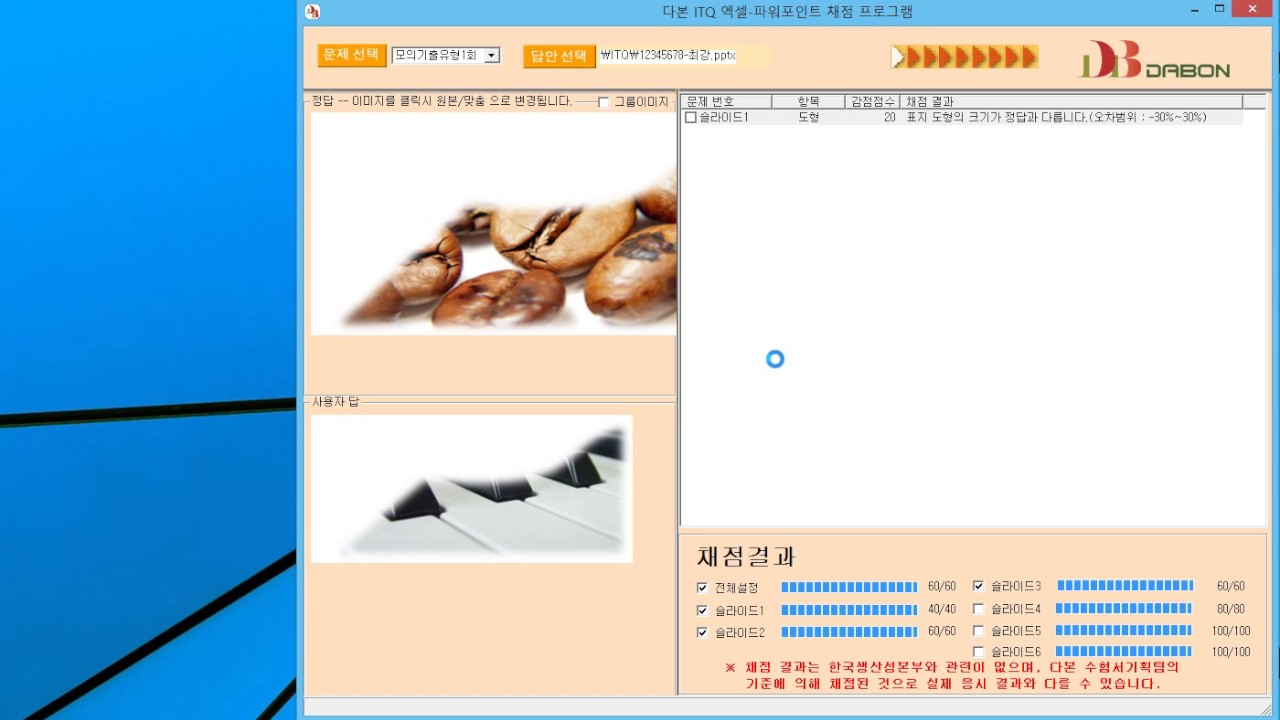The image size is (1280, 720).
Task: Click the orange arrows progress bar
Action: tap(965, 57)
